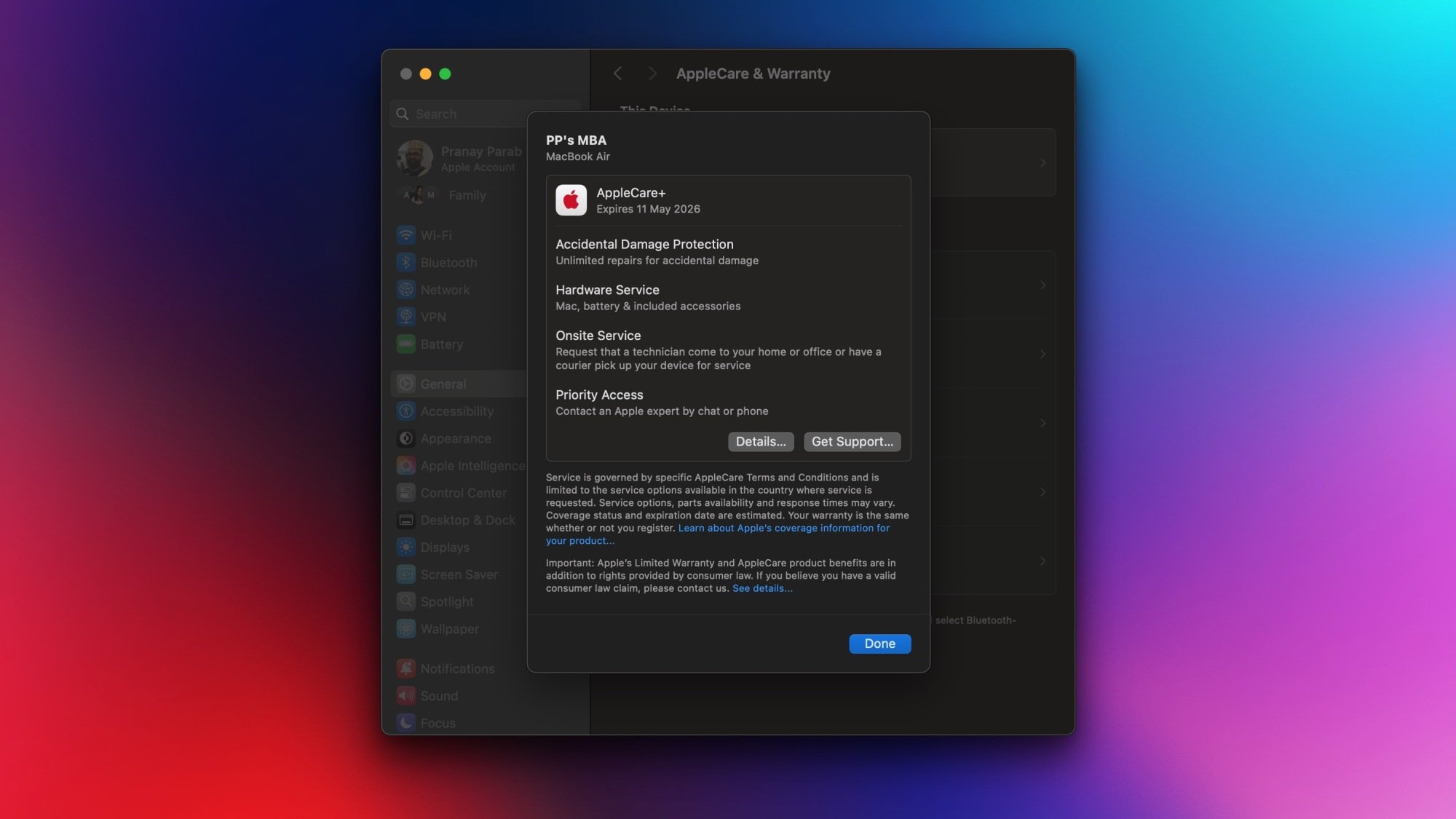Select the Wi-Fi label in sidebar
Viewport: 1456px width, 819px height.
[436, 235]
